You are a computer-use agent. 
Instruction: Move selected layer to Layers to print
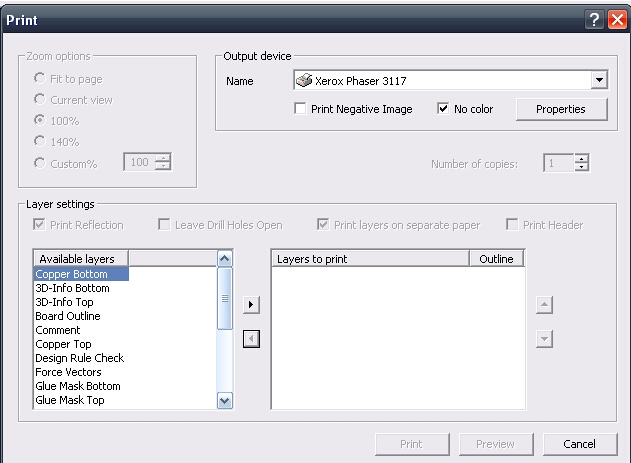[251, 305]
